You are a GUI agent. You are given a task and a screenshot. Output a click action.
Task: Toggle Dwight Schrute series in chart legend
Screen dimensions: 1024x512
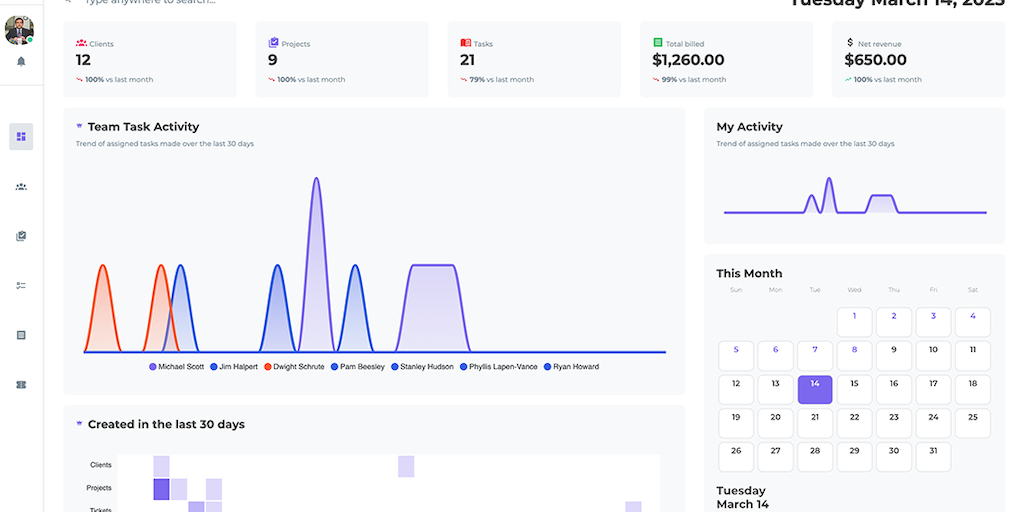(x=294, y=367)
